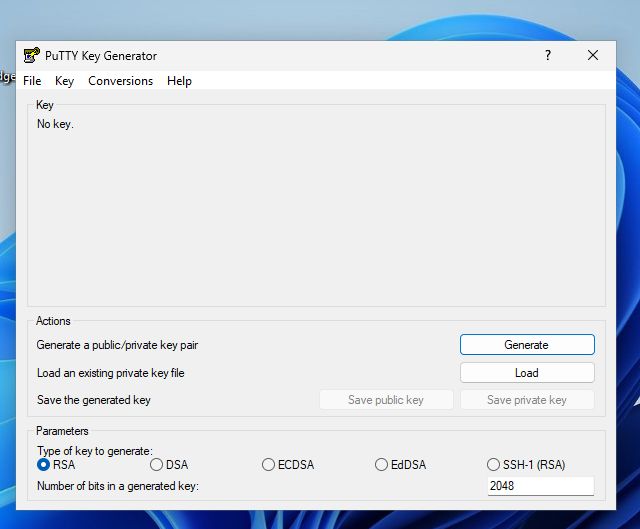
Task: Click Load to open existing private key
Action: [x=527, y=373]
